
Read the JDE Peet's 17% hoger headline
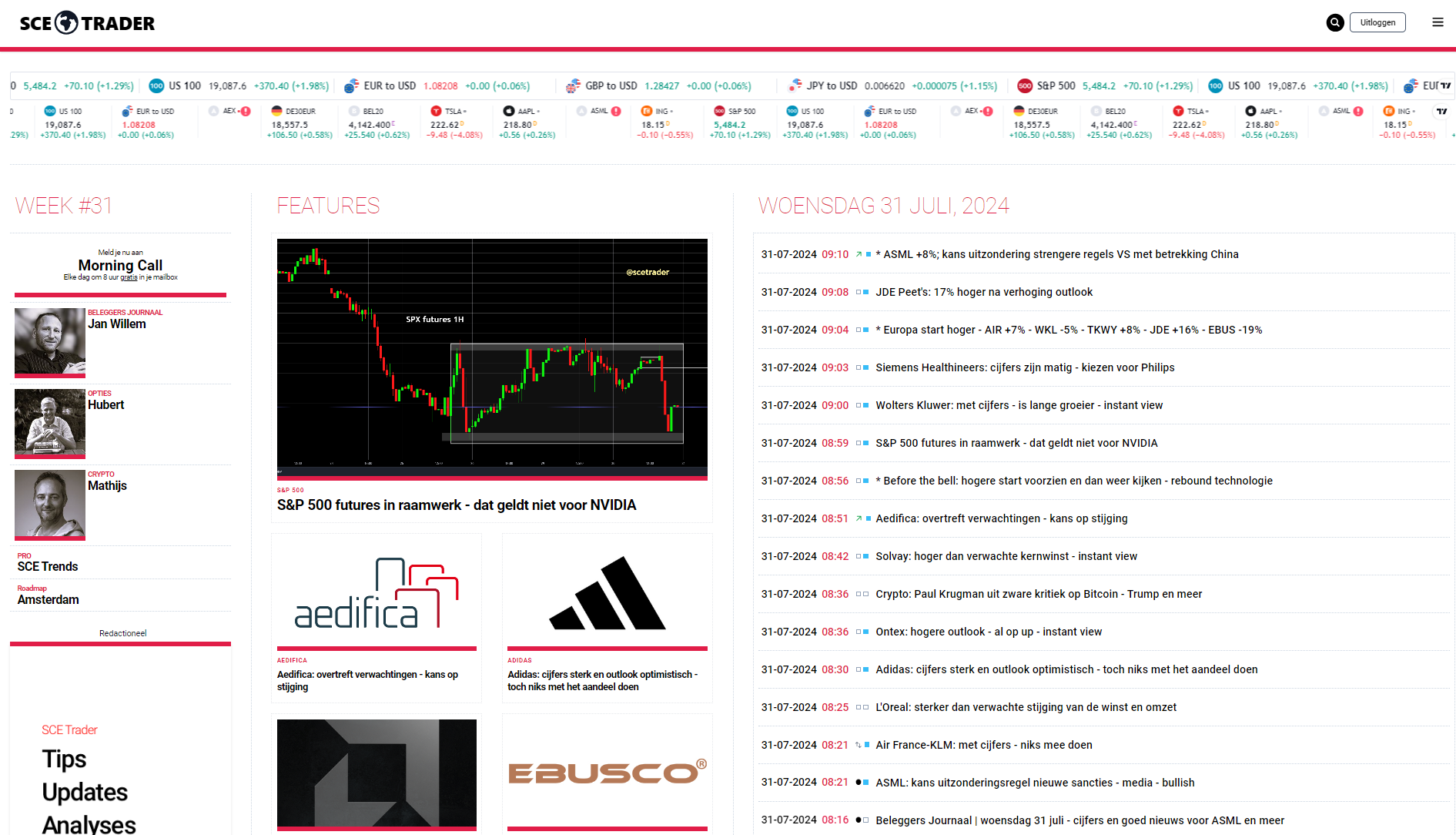click(x=983, y=292)
